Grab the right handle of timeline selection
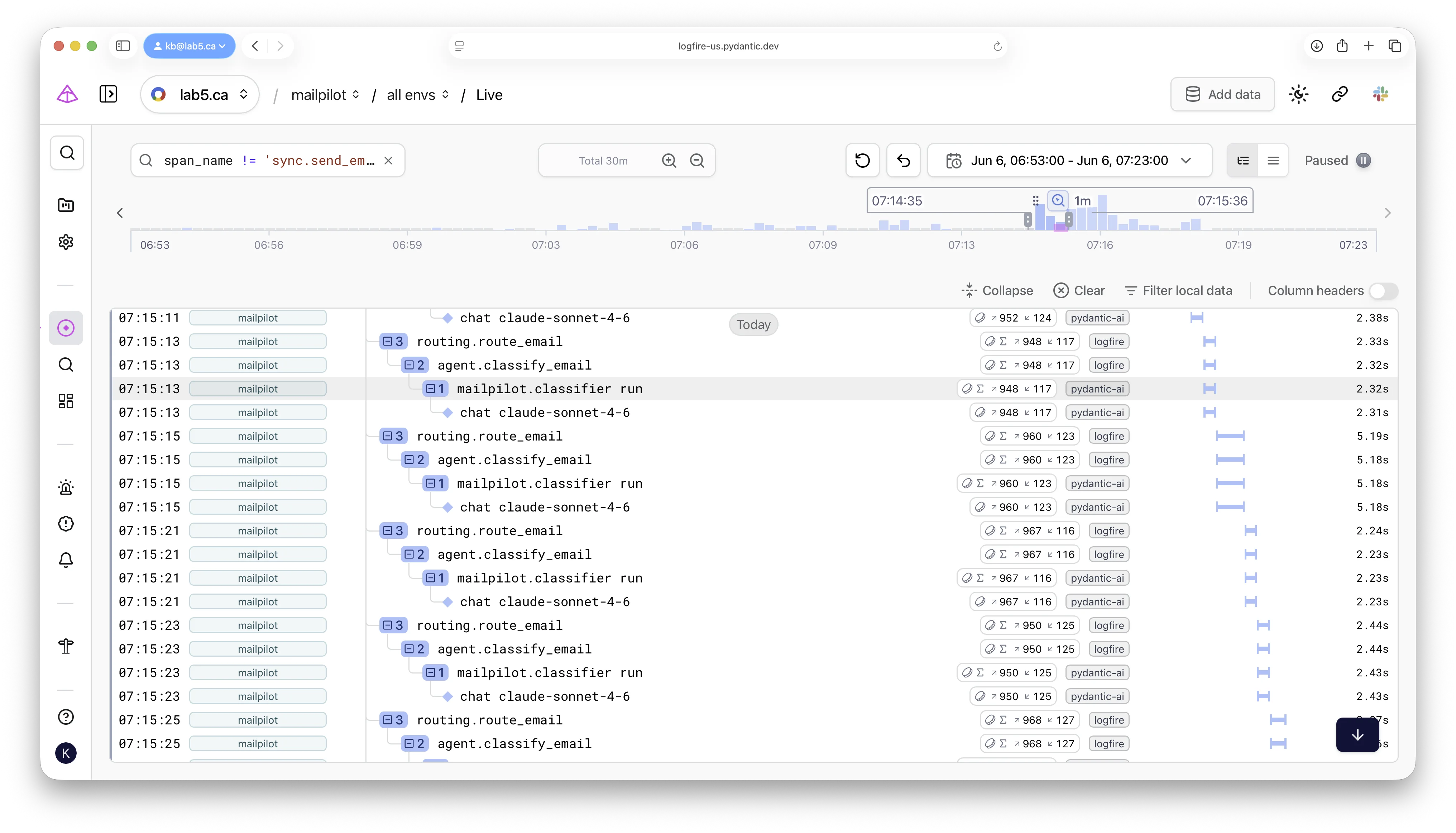 [1068, 220]
